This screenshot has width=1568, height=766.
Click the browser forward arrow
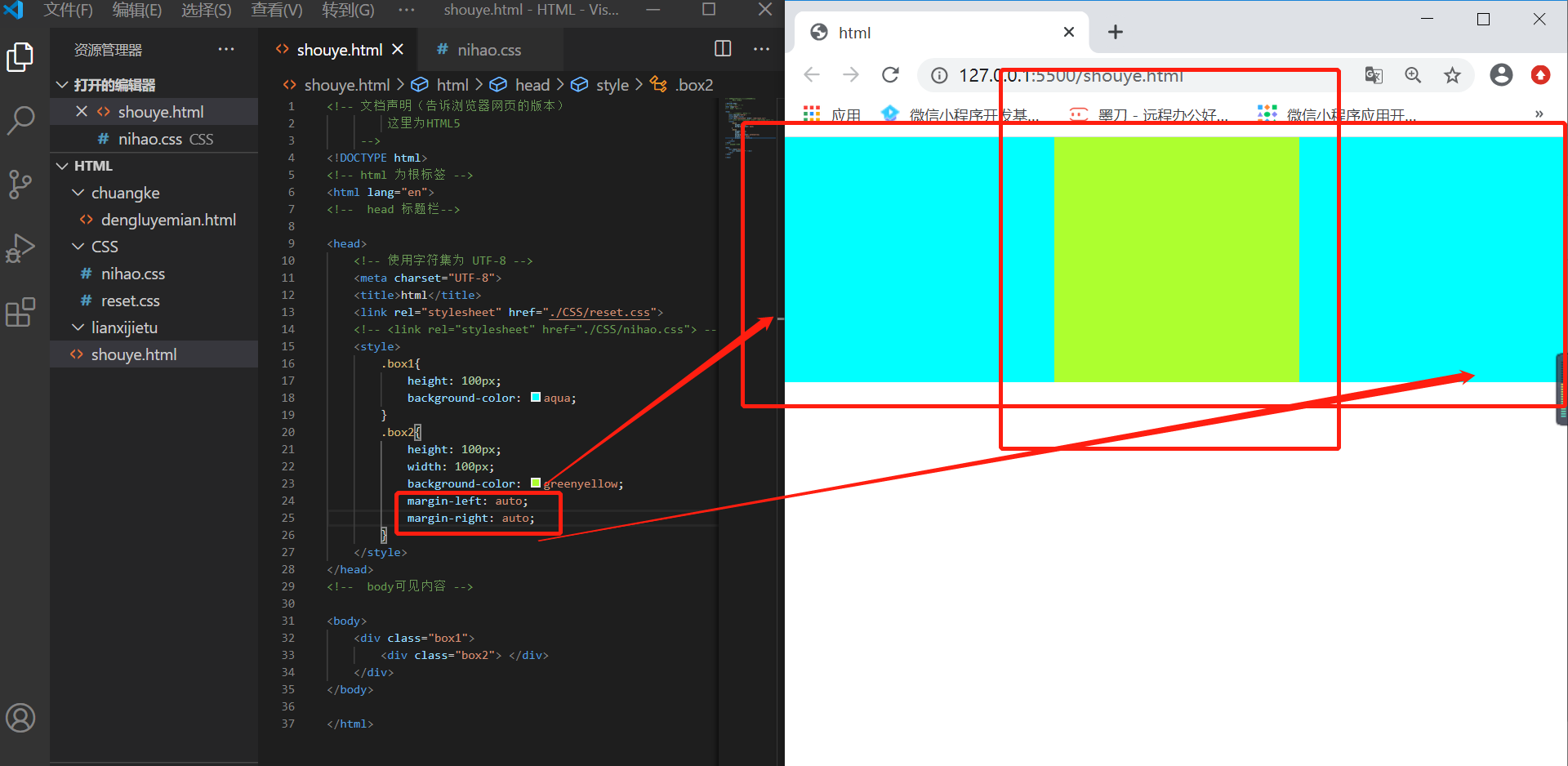click(851, 75)
